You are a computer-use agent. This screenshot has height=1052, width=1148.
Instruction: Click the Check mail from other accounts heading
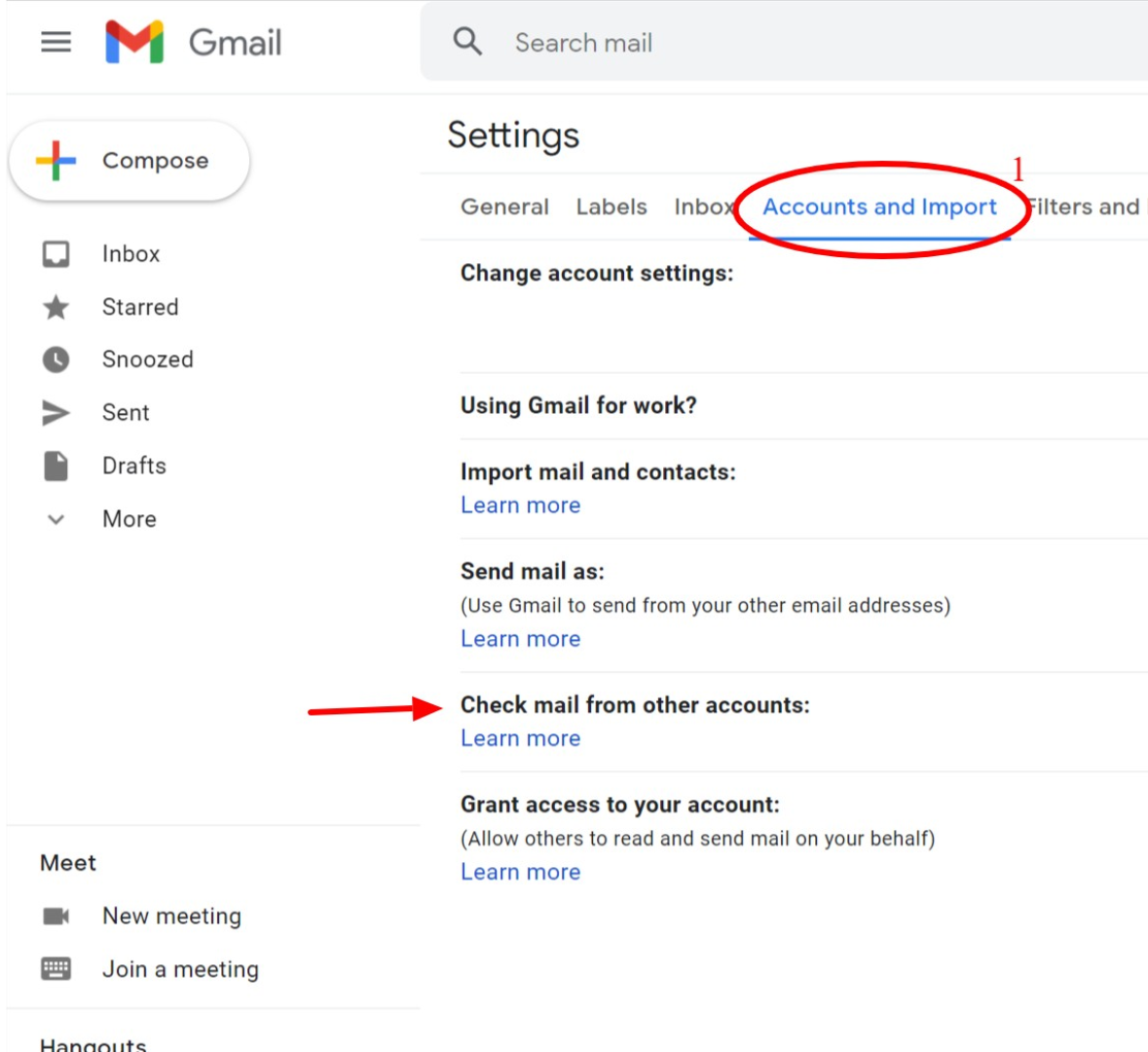(x=636, y=705)
